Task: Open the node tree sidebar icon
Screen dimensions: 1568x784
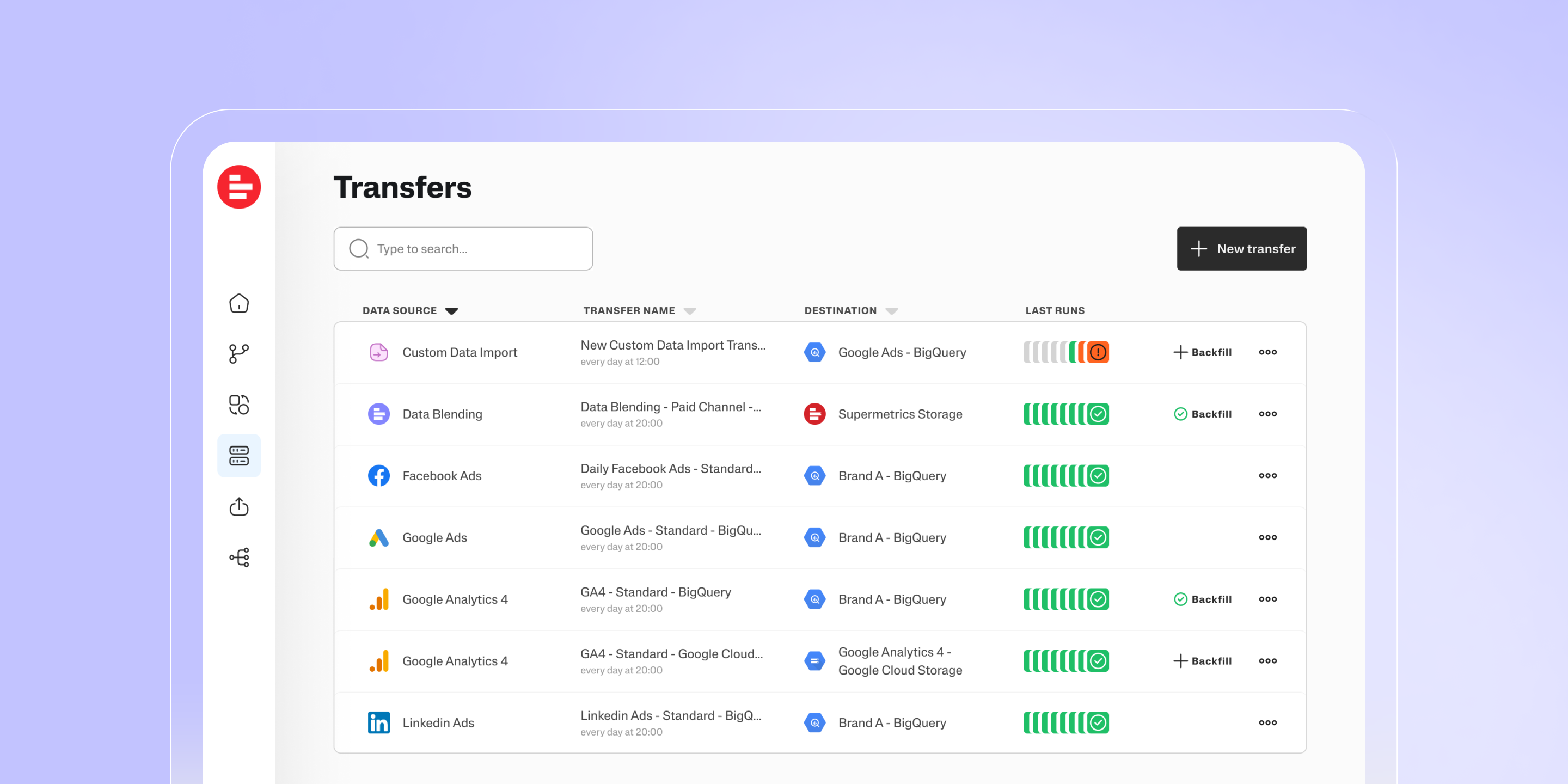Action: (x=238, y=557)
